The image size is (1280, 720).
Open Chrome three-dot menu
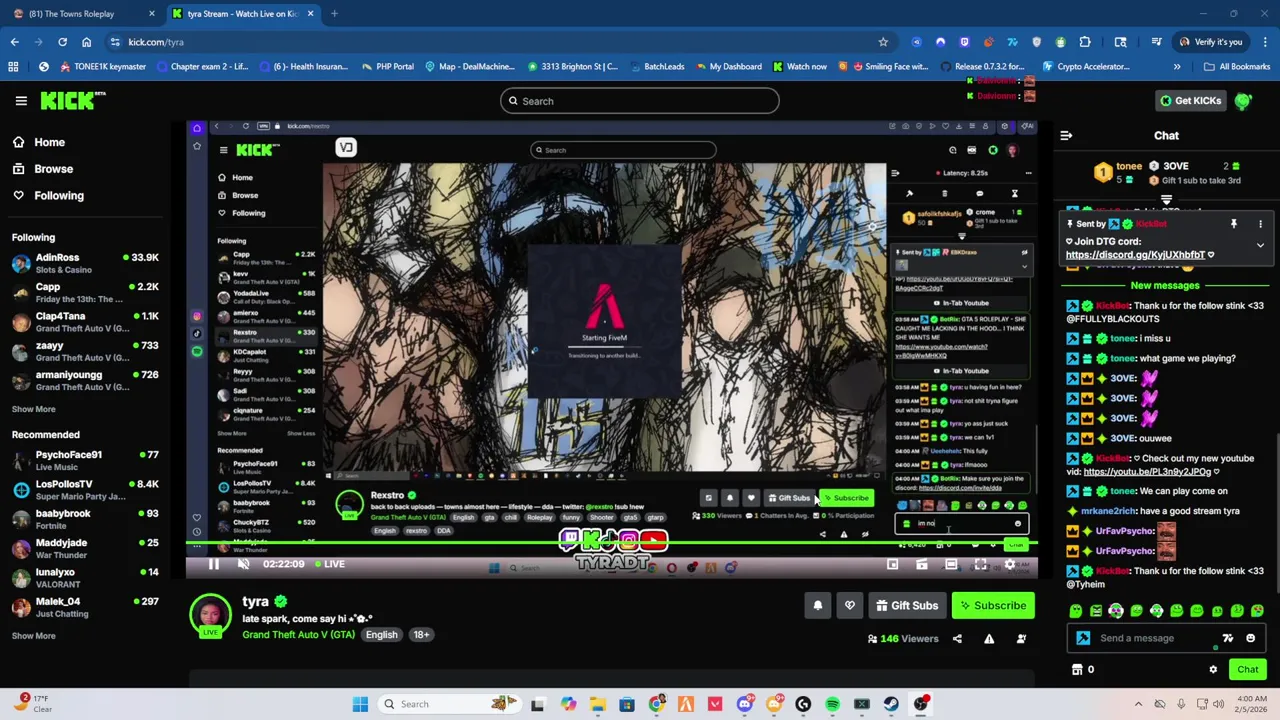(1264, 42)
